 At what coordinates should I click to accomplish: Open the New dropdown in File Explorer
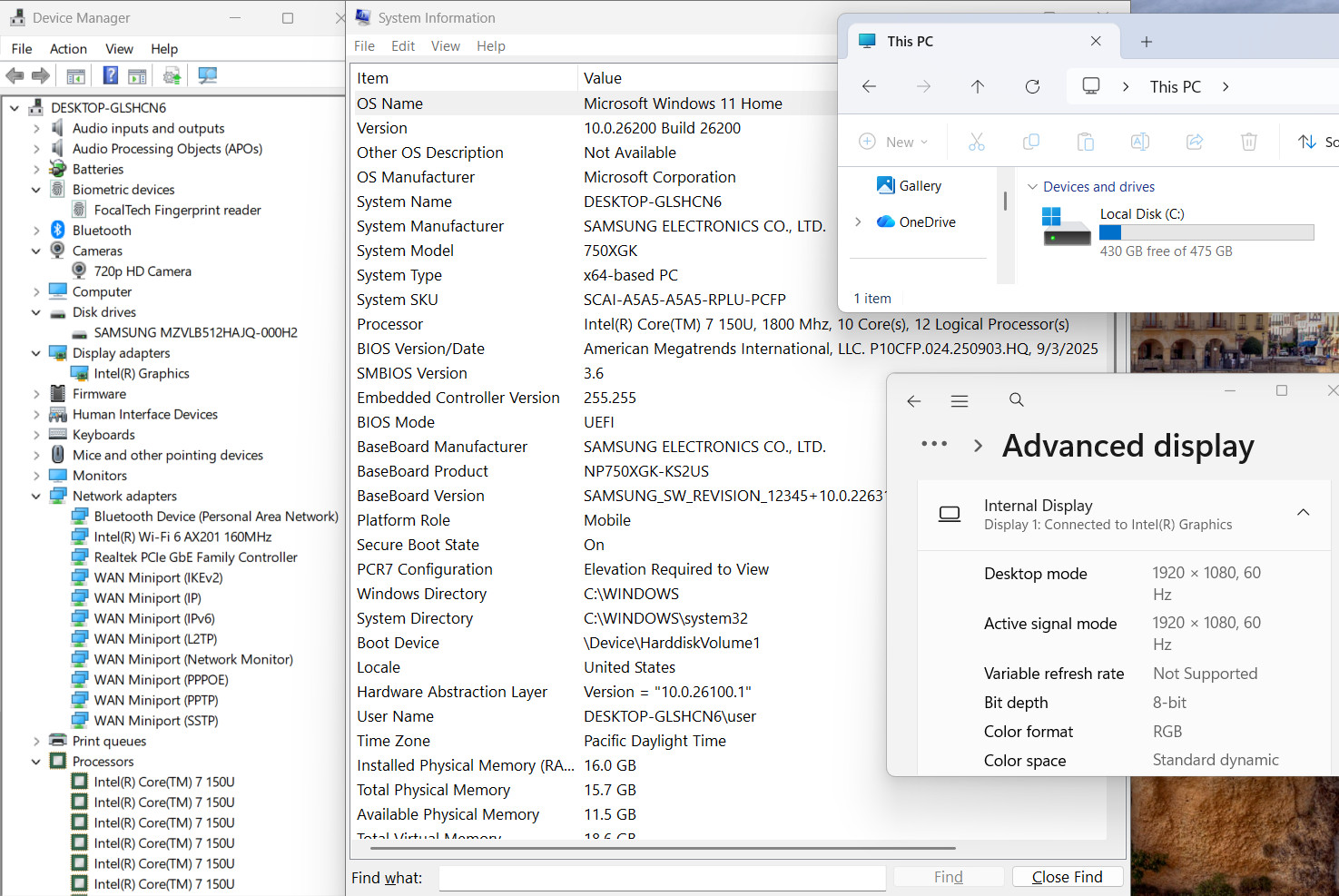[x=893, y=142]
